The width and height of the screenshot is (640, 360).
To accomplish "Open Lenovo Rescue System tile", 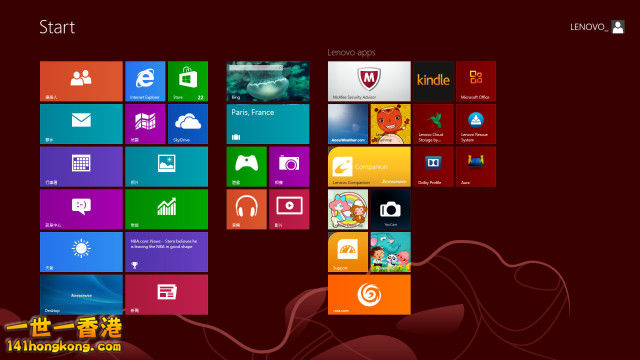I will click(x=476, y=124).
